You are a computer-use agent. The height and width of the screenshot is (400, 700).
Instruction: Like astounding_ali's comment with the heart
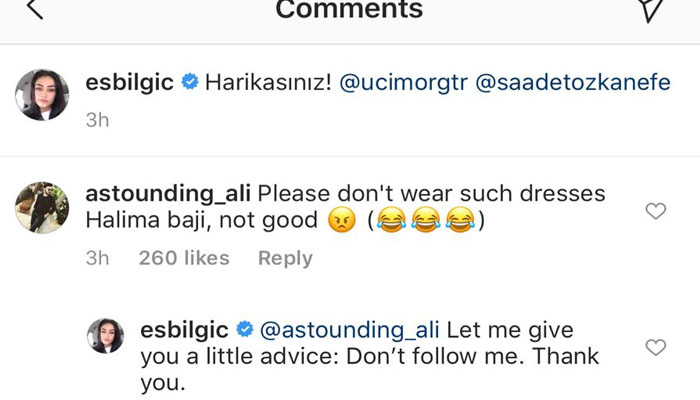click(x=656, y=211)
